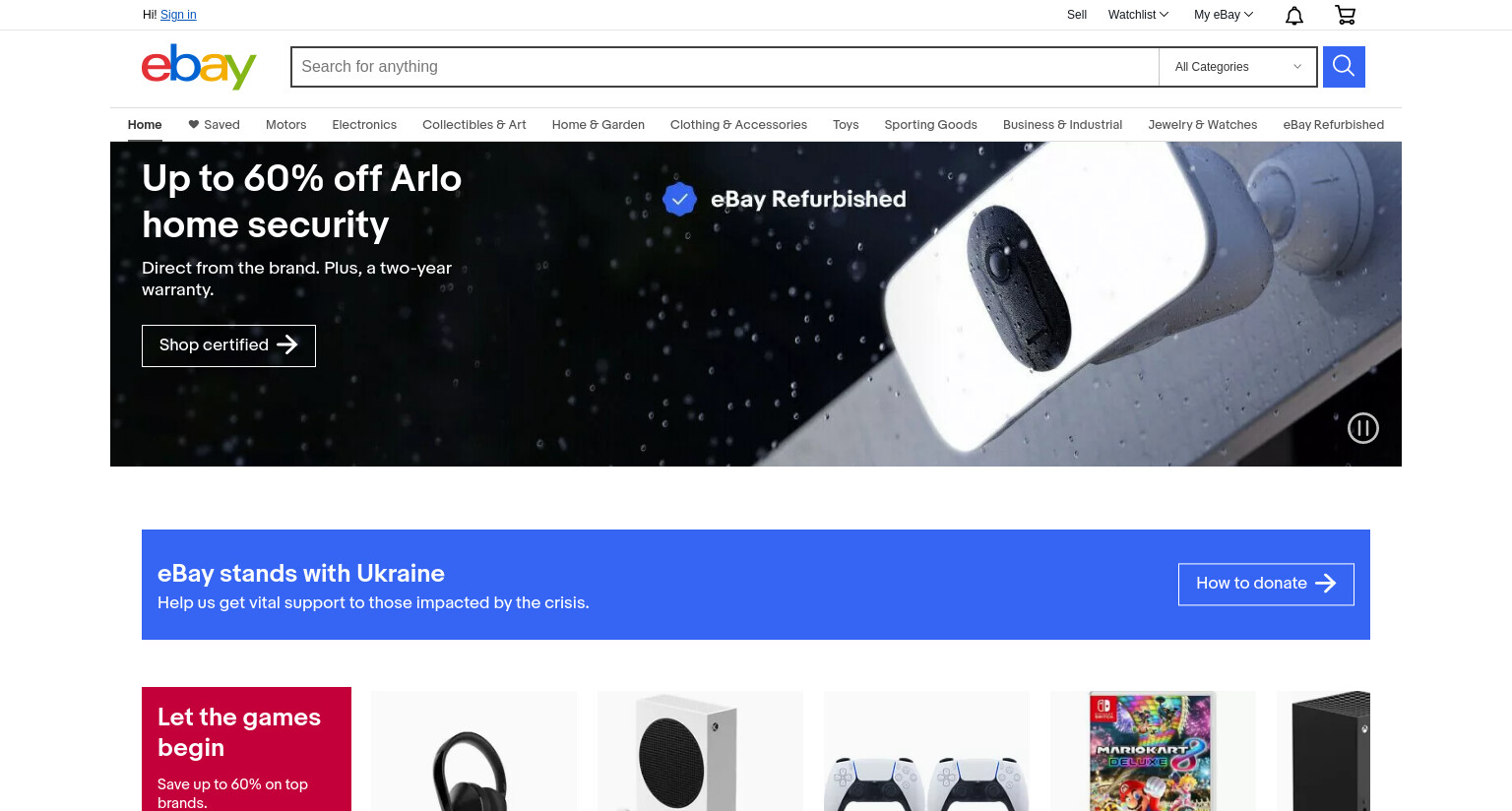Image resolution: width=1512 pixels, height=811 pixels.
Task: Click the eBay Refurbished checkmark badge
Action: click(x=679, y=199)
